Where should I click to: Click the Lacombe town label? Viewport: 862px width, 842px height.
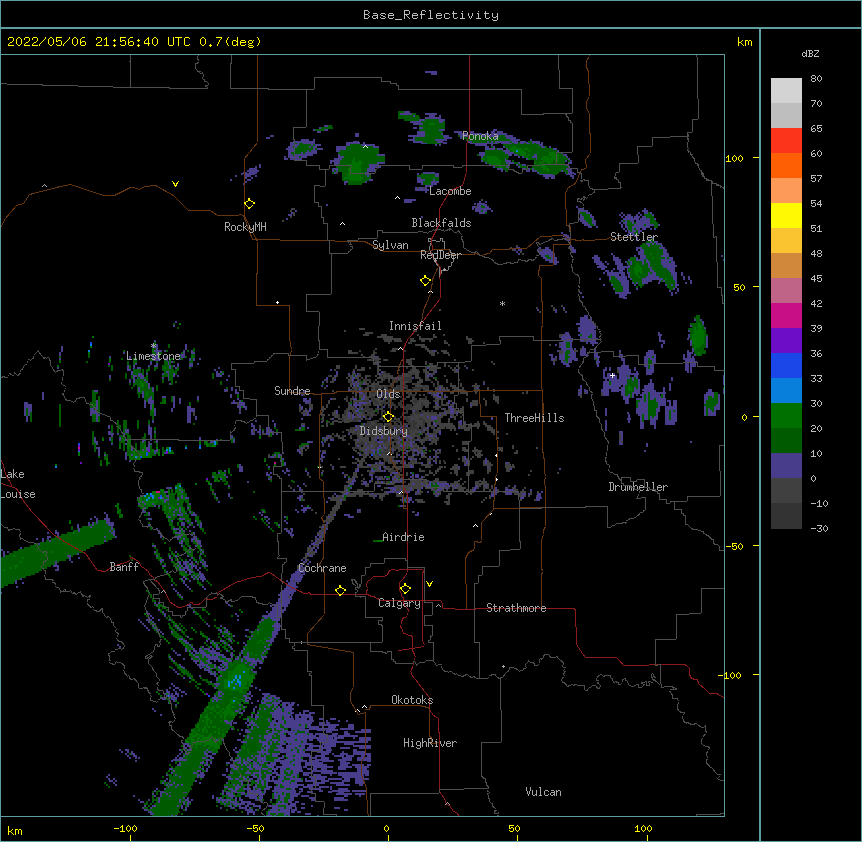click(x=450, y=191)
